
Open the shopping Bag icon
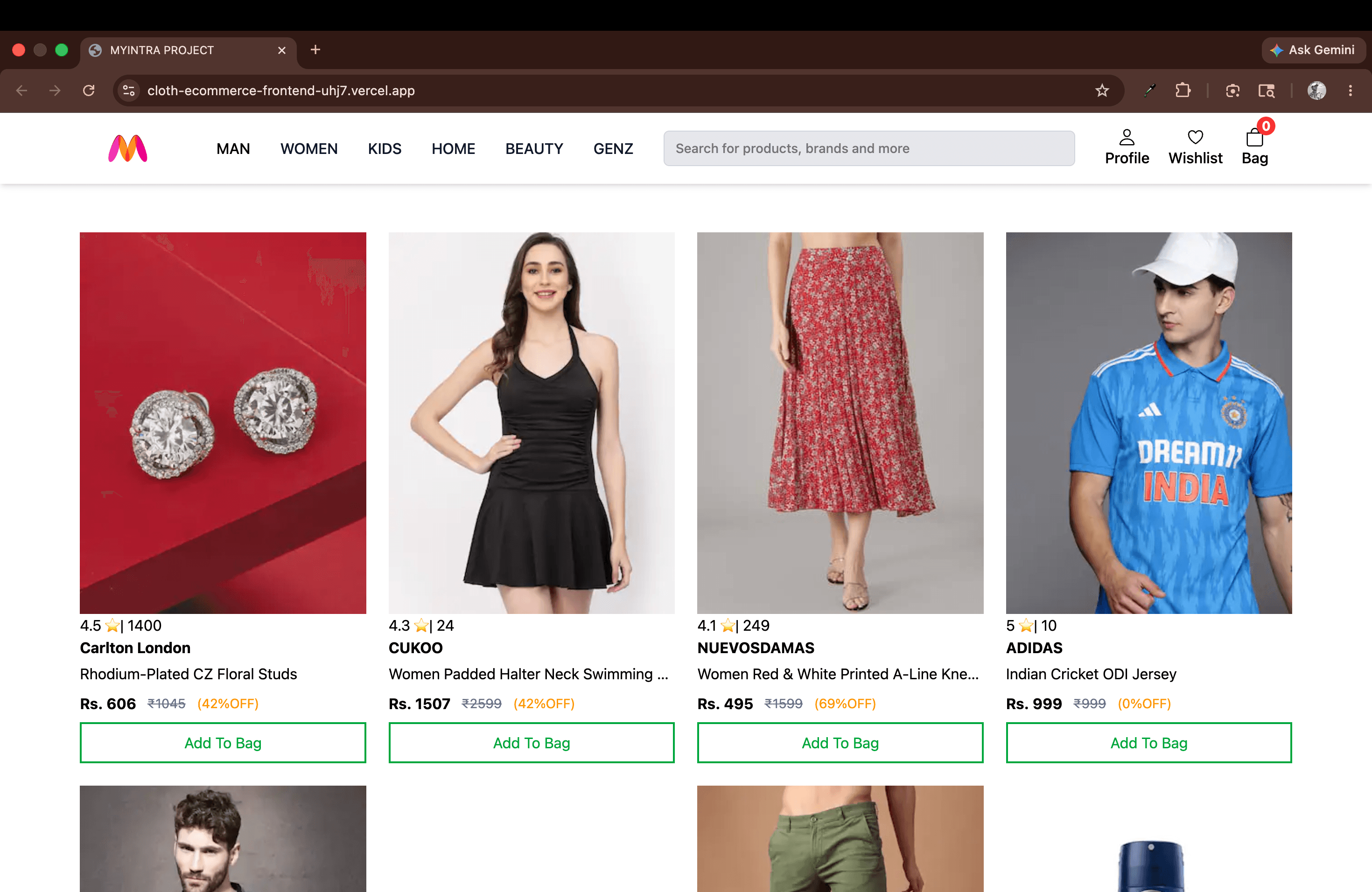coord(1254,138)
